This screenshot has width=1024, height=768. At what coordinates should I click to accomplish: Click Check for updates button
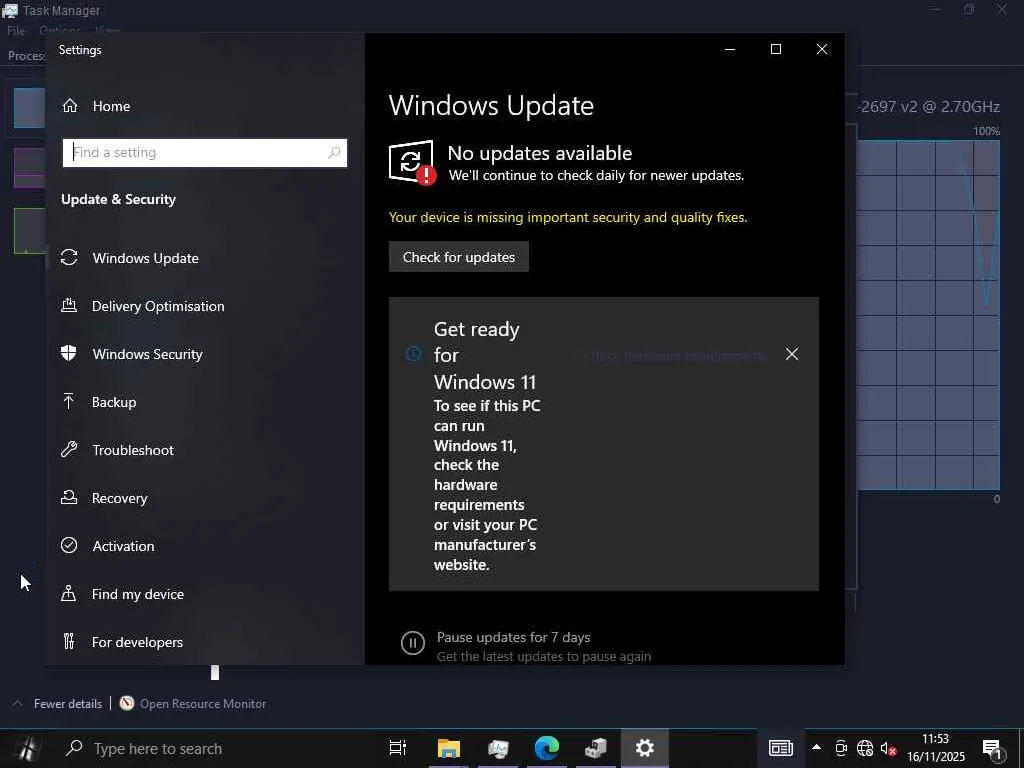[458, 257]
